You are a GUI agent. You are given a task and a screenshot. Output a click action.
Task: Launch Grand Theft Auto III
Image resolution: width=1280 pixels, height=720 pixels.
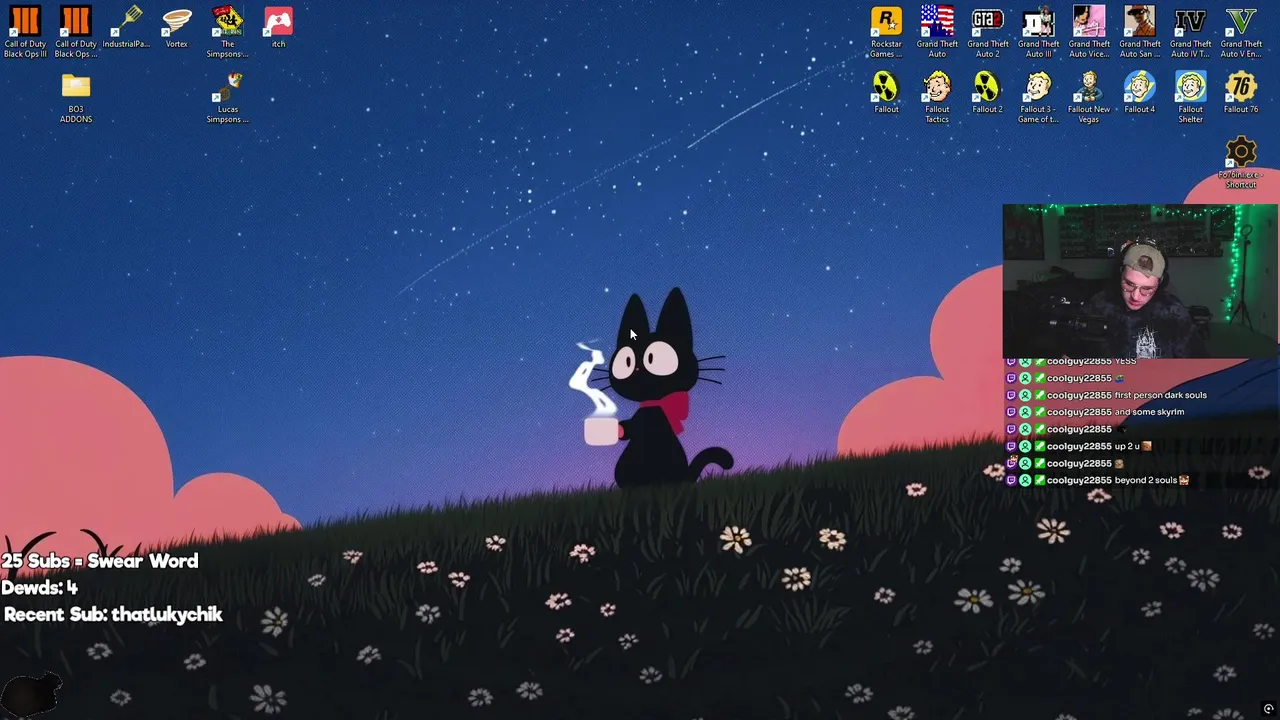1038,32
